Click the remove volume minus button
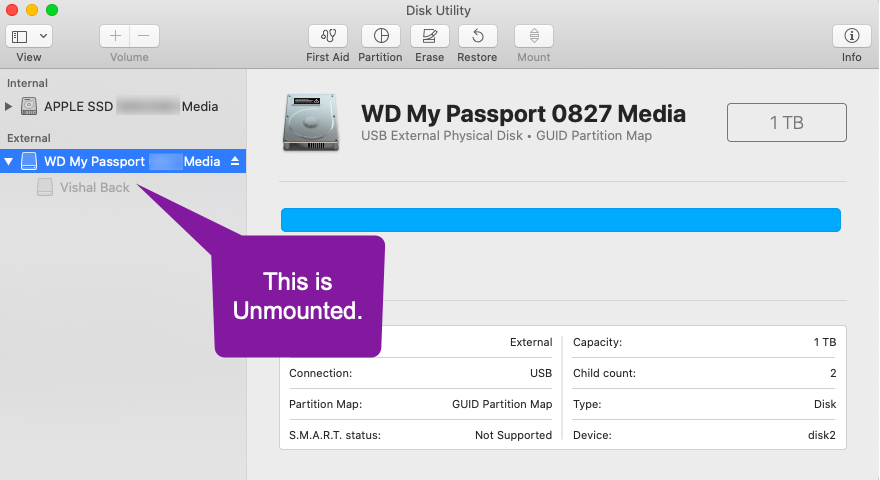The height and width of the screenshot is (480, 880). pyautogui.click(x=144, y=36)
